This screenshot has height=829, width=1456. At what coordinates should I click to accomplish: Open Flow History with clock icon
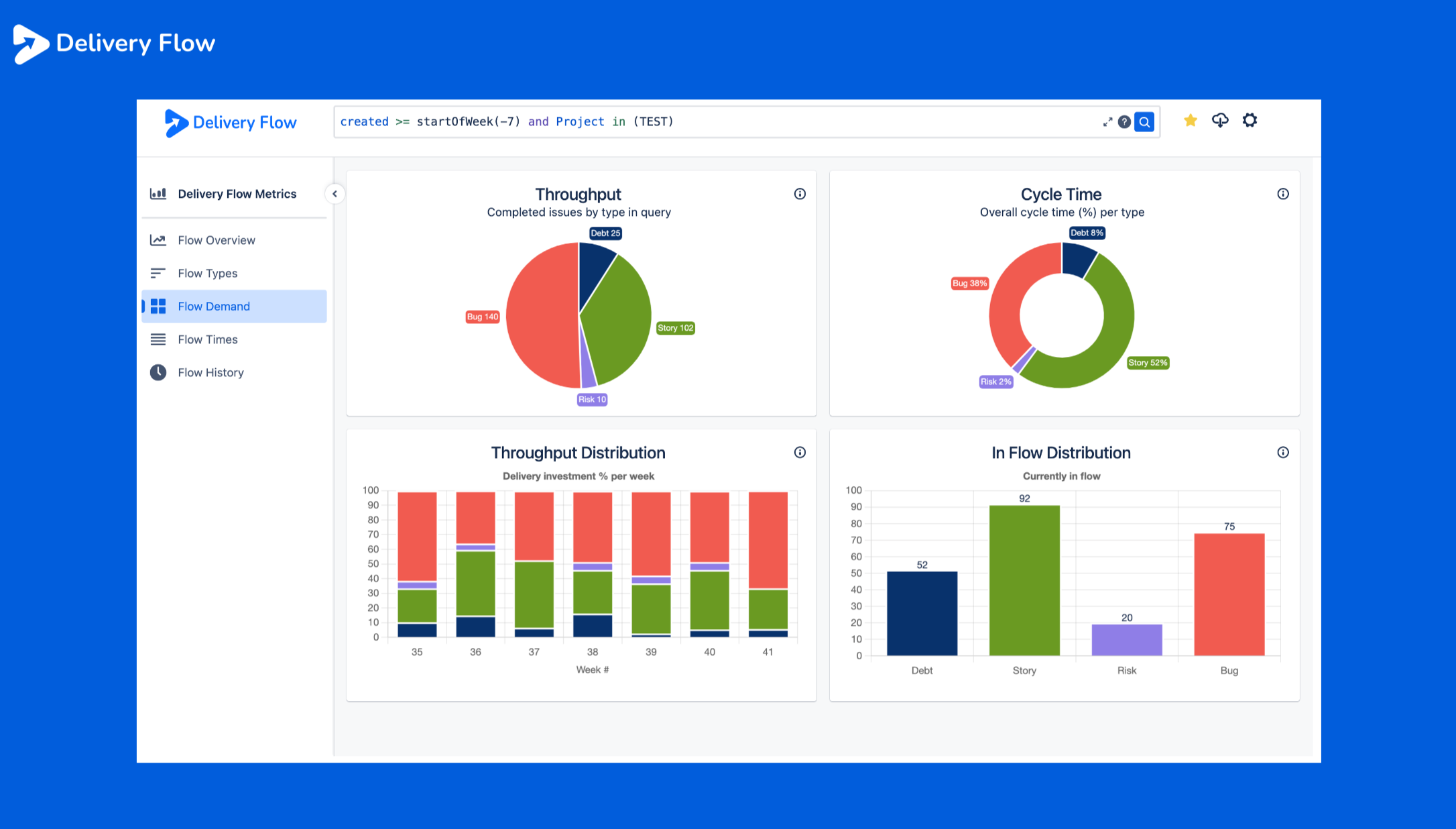pos(210,372)
